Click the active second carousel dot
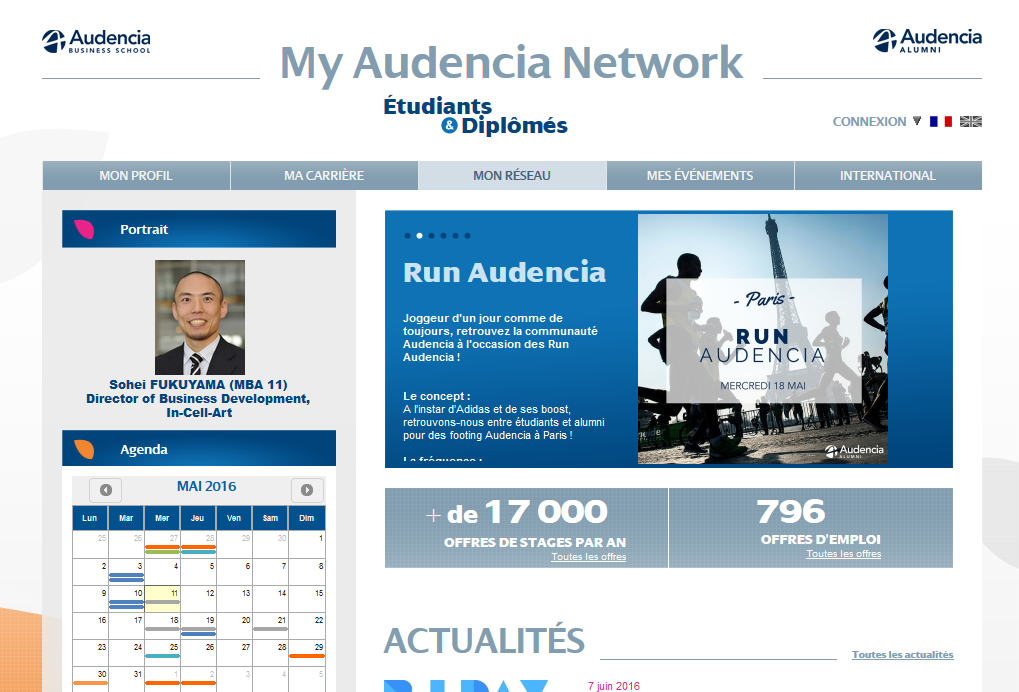This screenshot has height=692, width=1019. [419, 236]
